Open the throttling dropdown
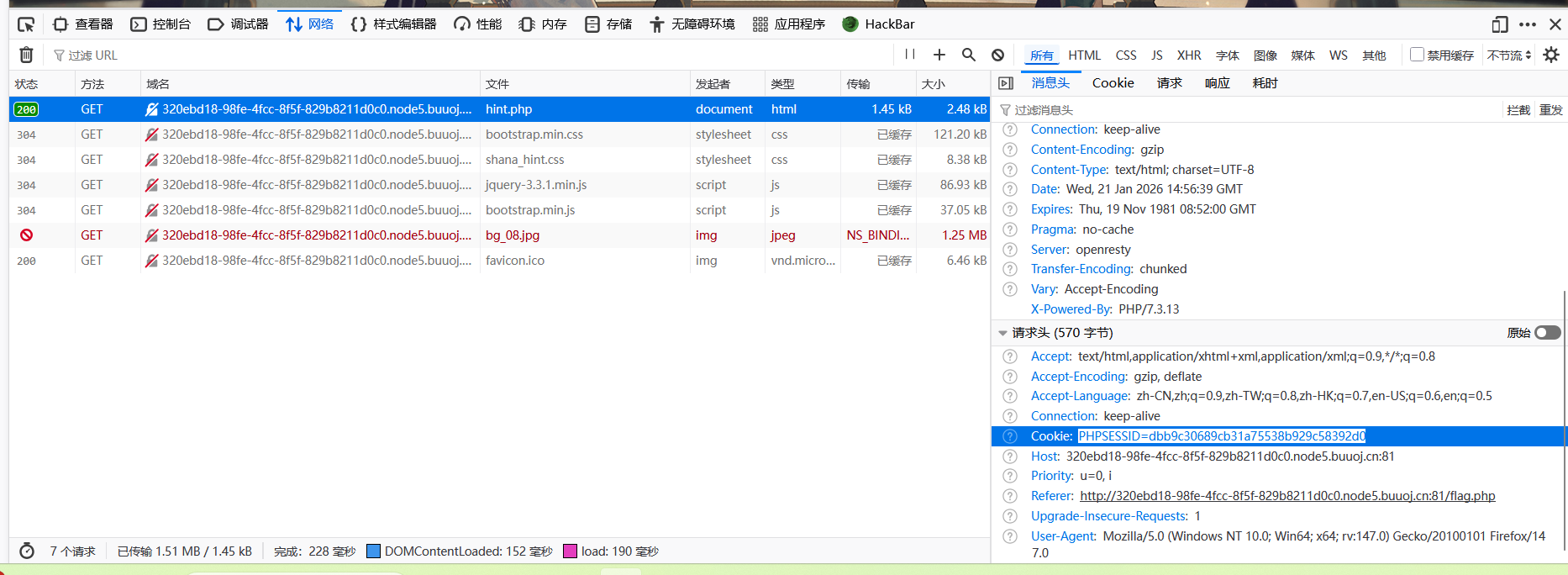 pos(1509,55)
